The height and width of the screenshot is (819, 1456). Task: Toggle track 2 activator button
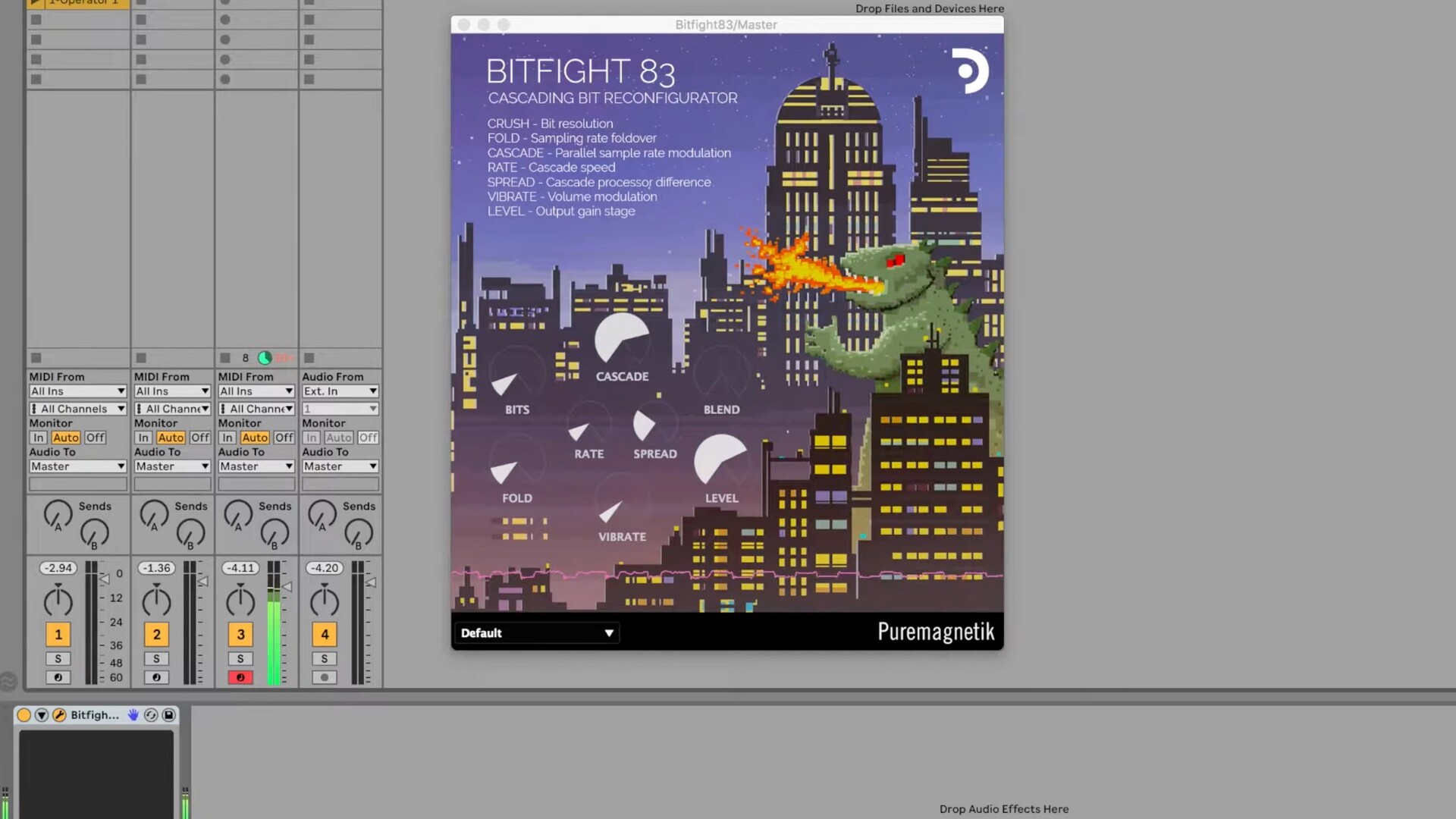pos(157,635)
